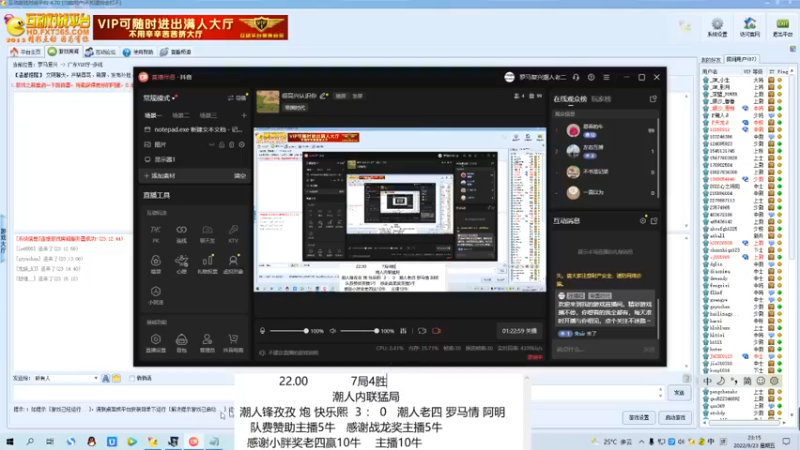Pop out the interactive messages panel
Screen dimensions: 800x450
654,221
